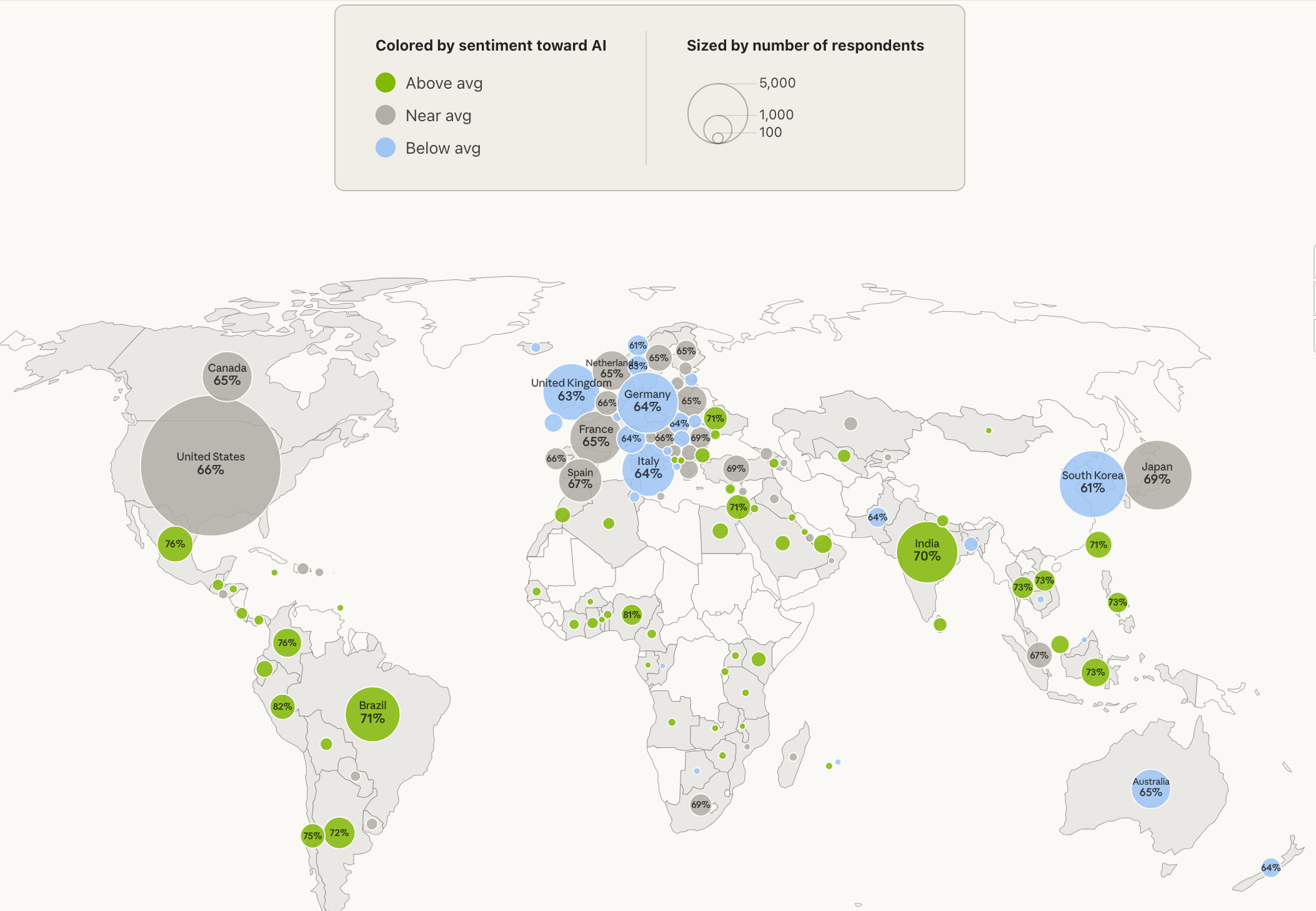Click the United States 66% bubble
This screenshot has width=1316, height=911.
click(x=211, y=465)
